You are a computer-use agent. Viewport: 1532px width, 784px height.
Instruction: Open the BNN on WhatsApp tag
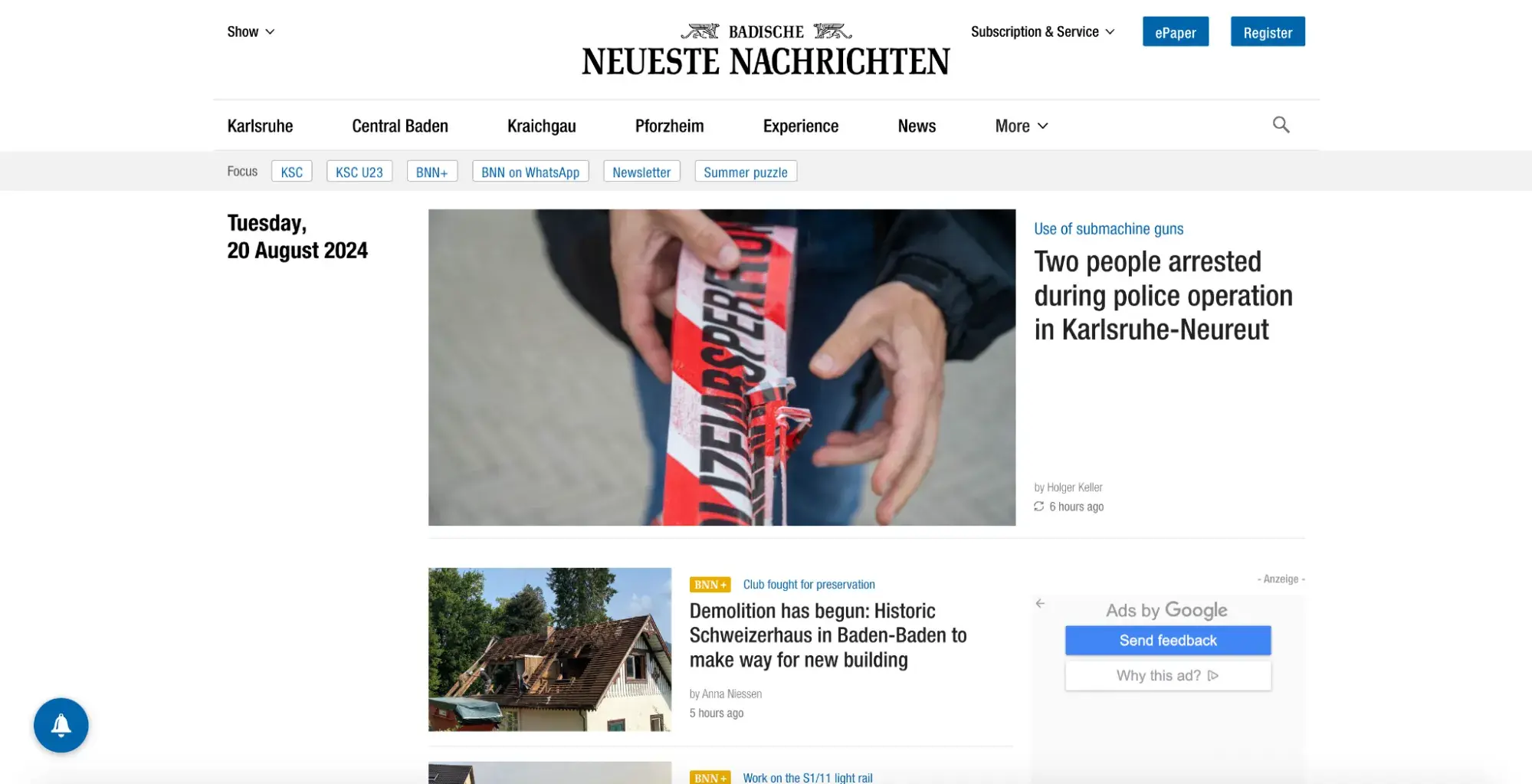point(530,171)
